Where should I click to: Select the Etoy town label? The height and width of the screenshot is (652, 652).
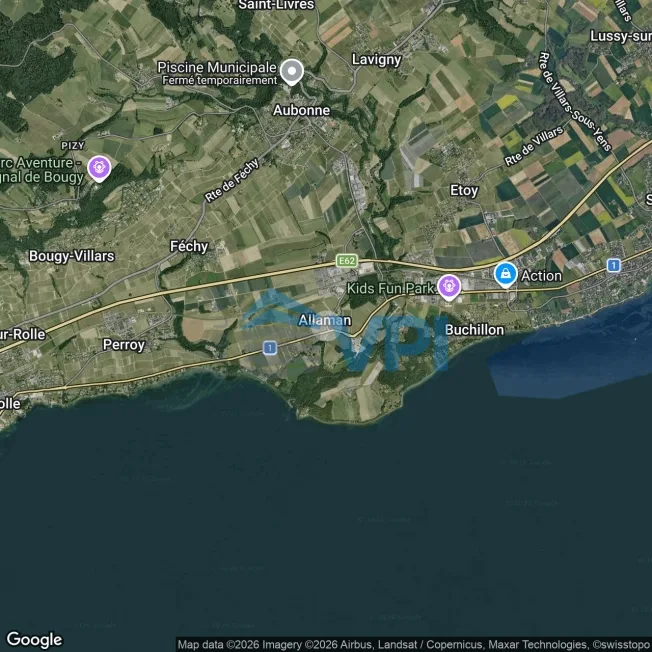(464, 191)
